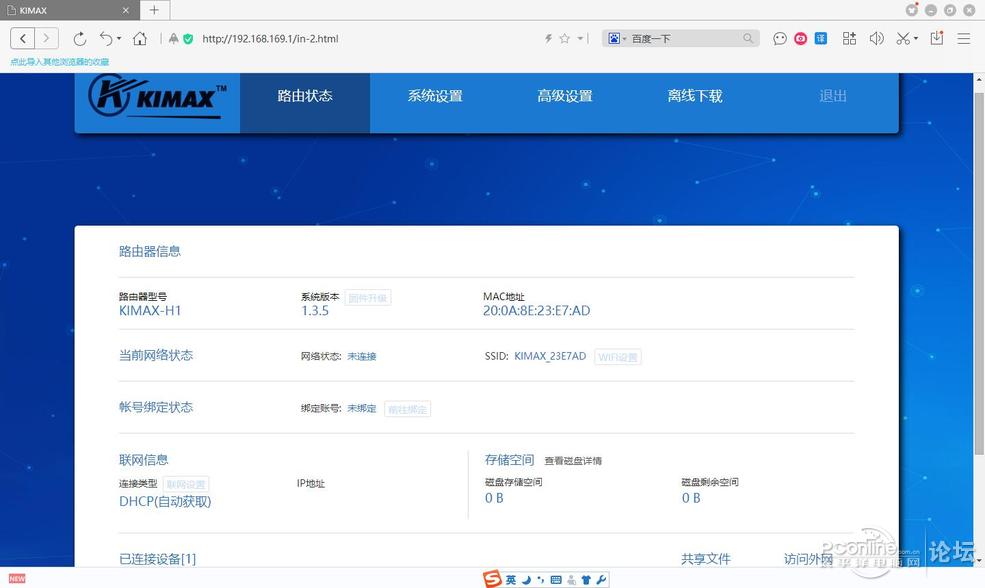Mute tab audio with the speaker icon
Viewport: 985px width, 588px height.
click(x=876, y=38)
